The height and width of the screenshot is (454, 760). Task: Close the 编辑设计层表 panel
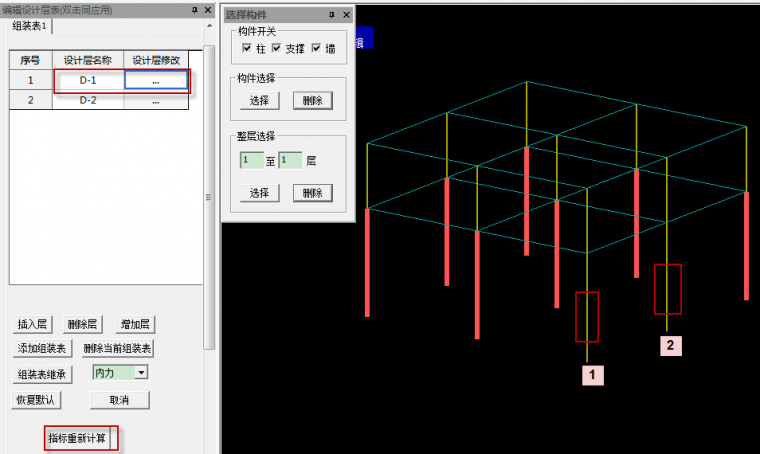(x=207, y=10)
